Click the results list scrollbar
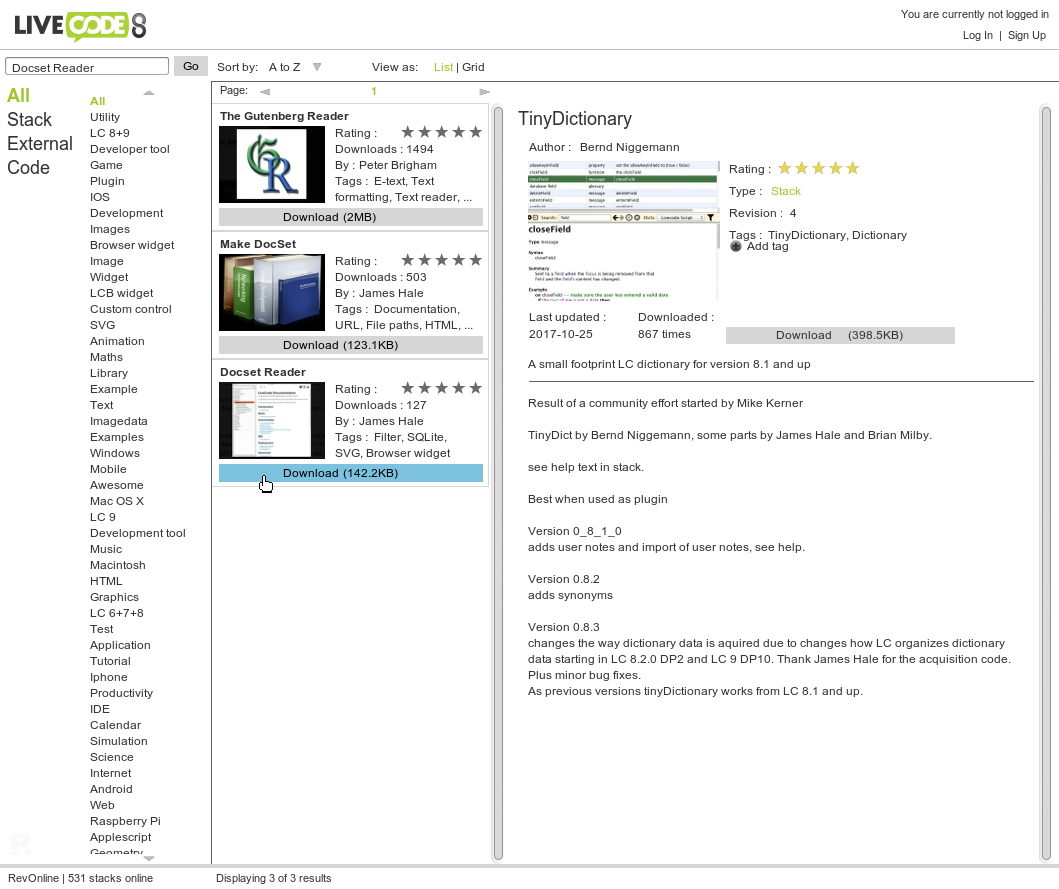Image resolution: width=1059 pixels, height=889 pixels. [x=498, y=483]
